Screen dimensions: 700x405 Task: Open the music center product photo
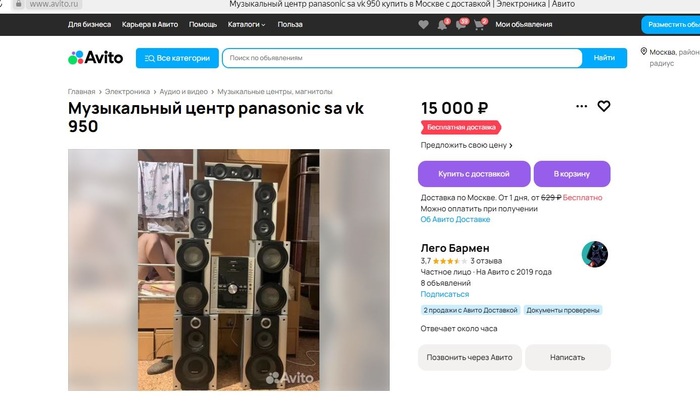point(229,270)
